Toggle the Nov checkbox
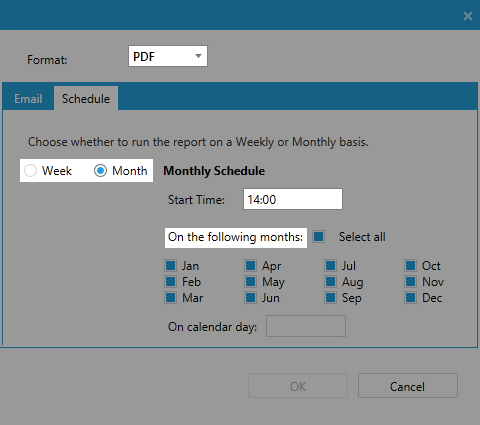Viewport: 480px width, 425px height. click(410, 282)
